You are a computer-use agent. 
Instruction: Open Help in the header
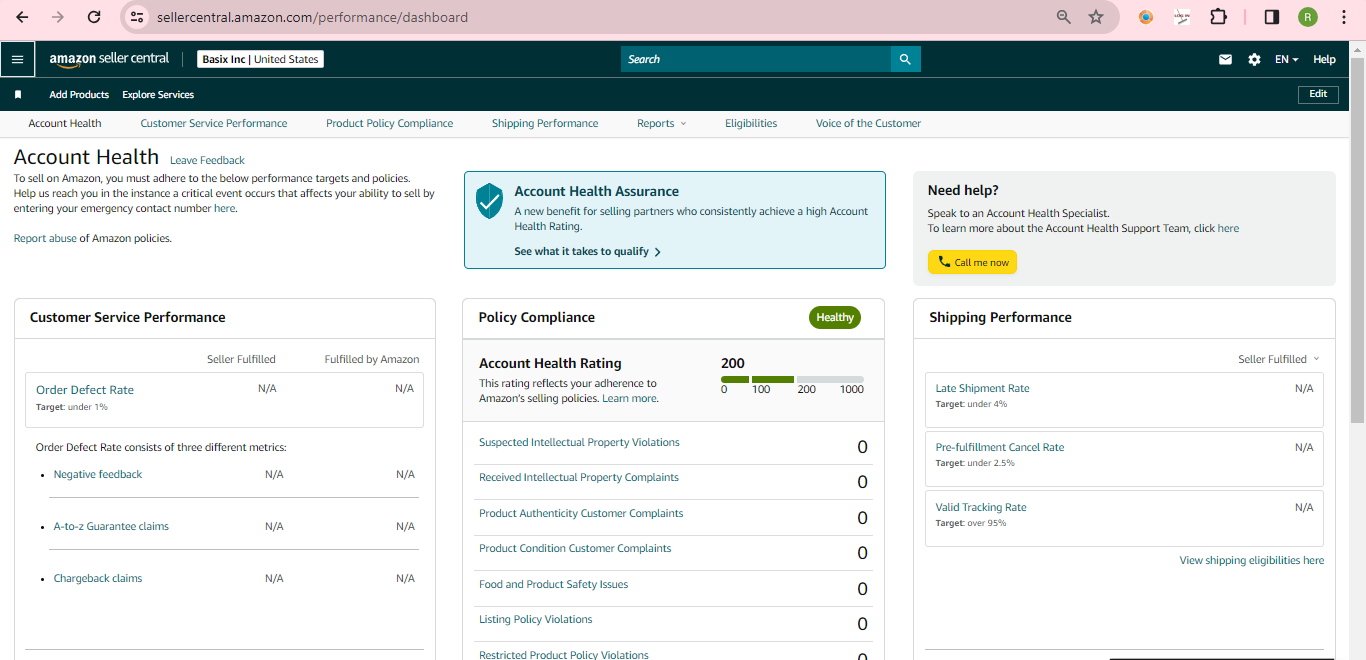coord(1324,59)
